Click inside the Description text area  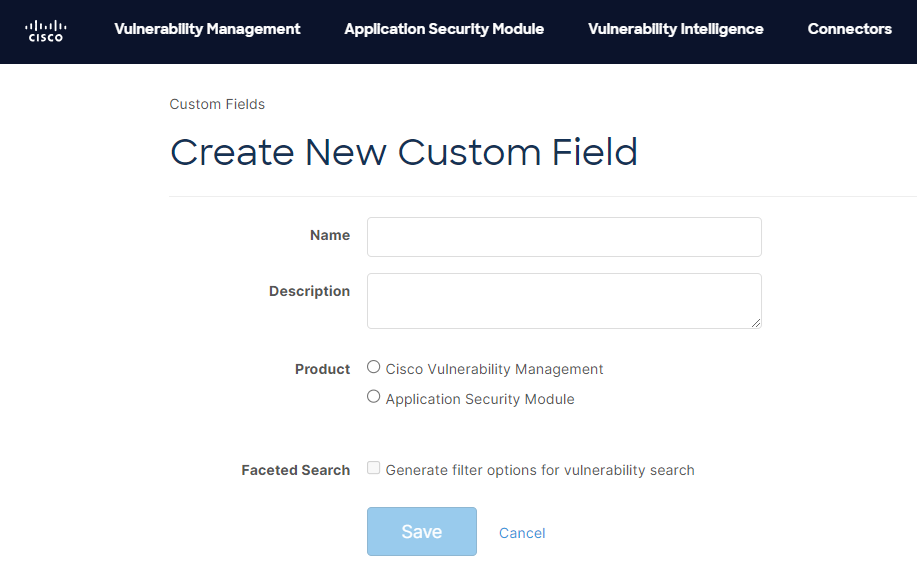[x=563, y=298]
